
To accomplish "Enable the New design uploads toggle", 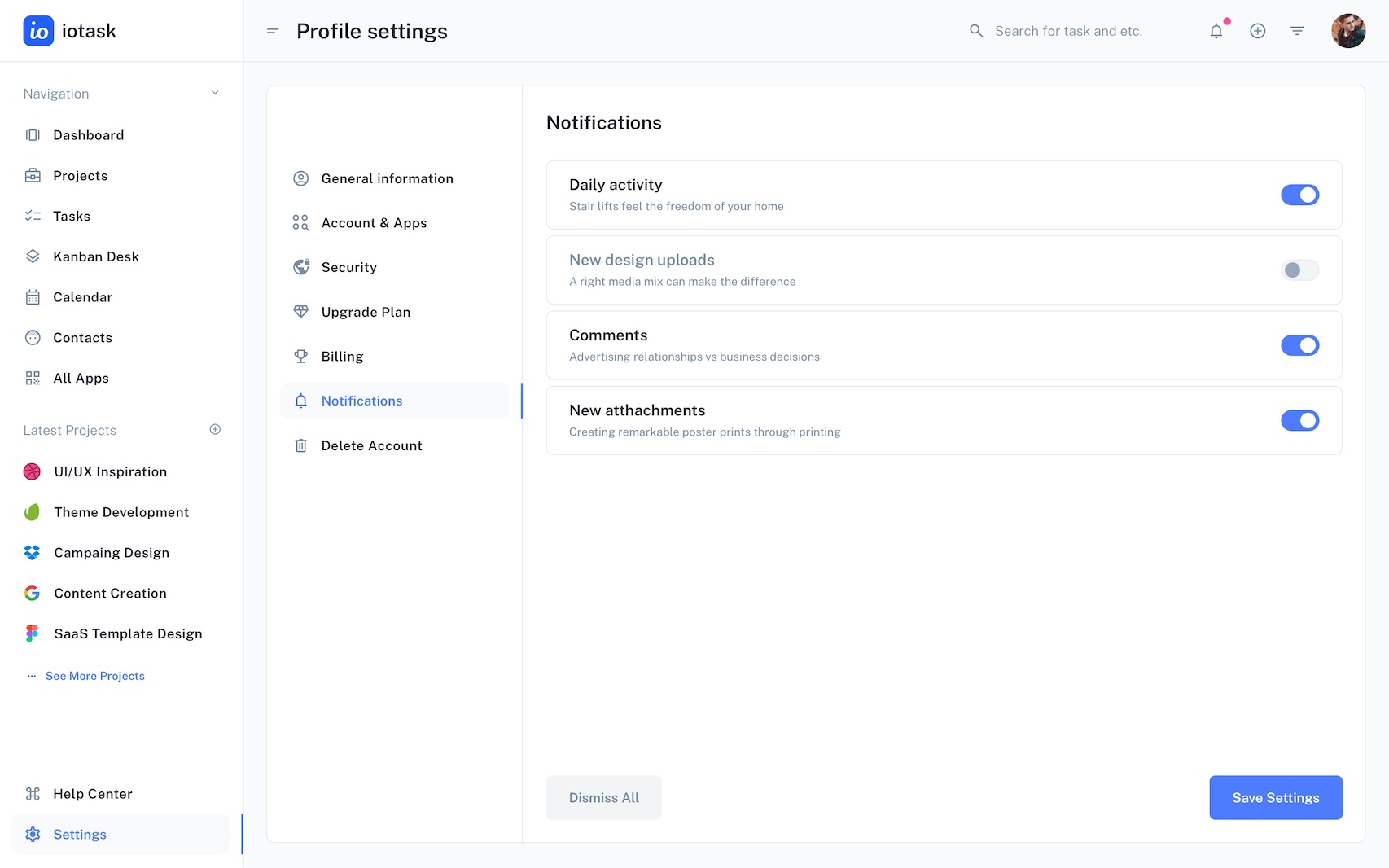I will [x=1299, y=270].
